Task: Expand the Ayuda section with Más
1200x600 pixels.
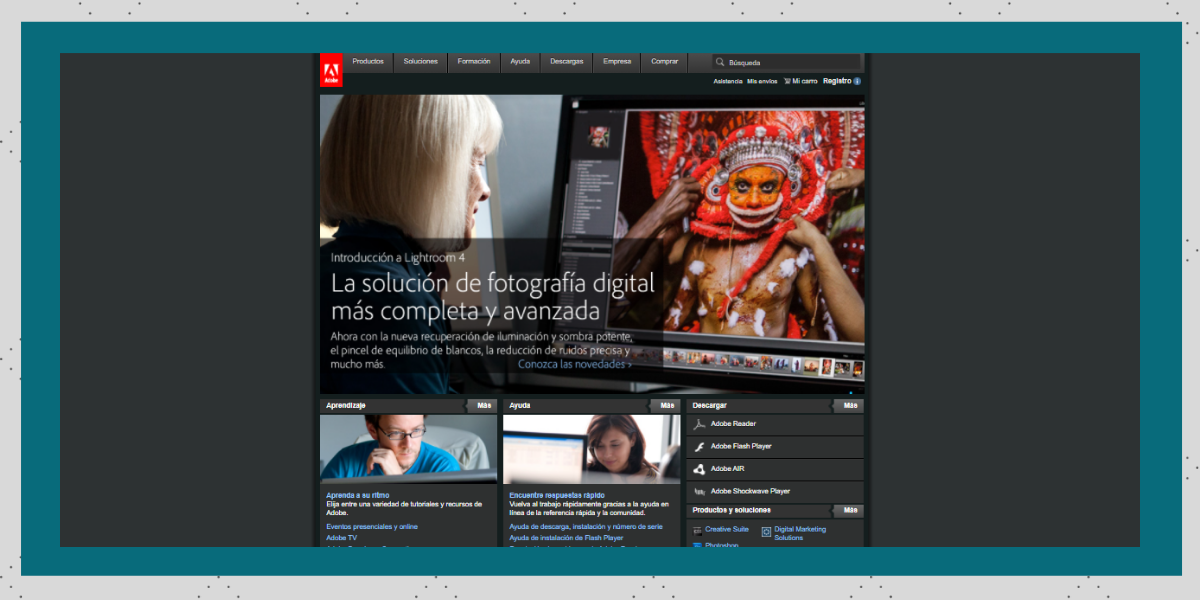Action: coord(667,406)
